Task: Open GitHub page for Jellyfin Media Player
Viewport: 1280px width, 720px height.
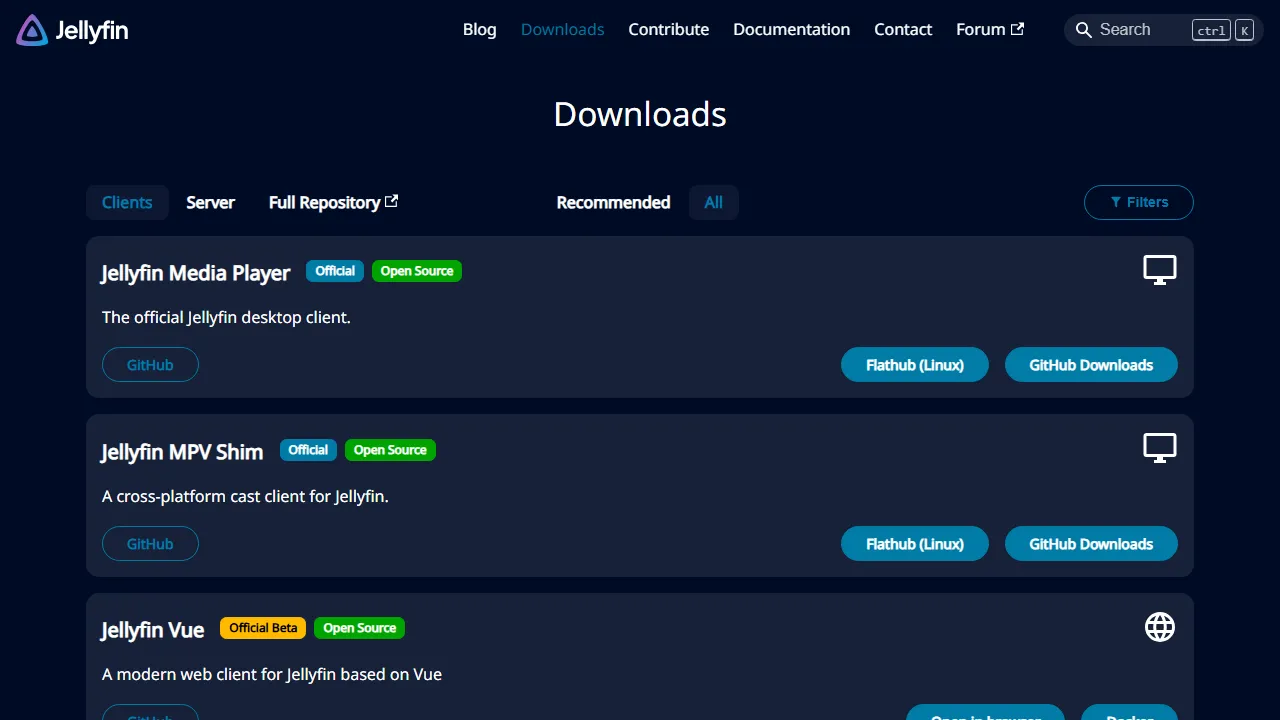Action: (x=150, y=364)
